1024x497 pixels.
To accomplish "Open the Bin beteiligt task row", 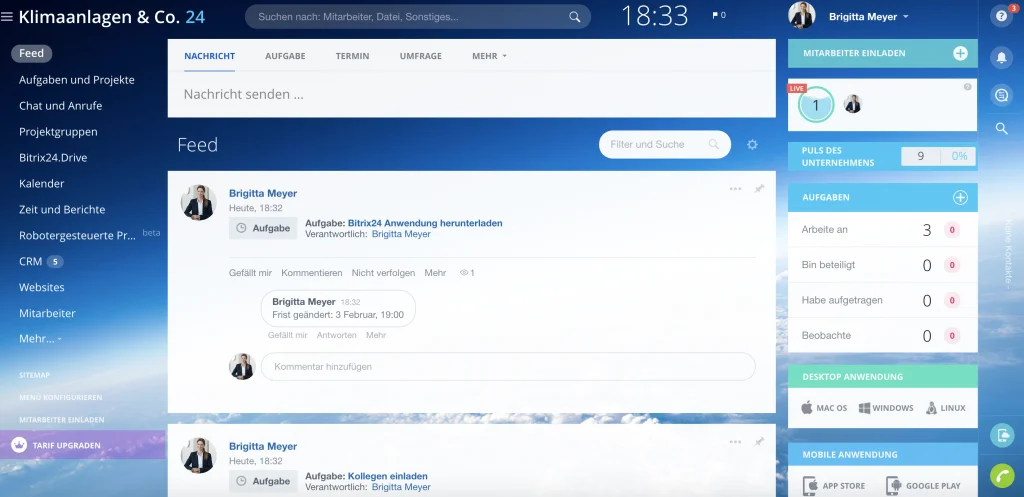I will tap(882, 265).
